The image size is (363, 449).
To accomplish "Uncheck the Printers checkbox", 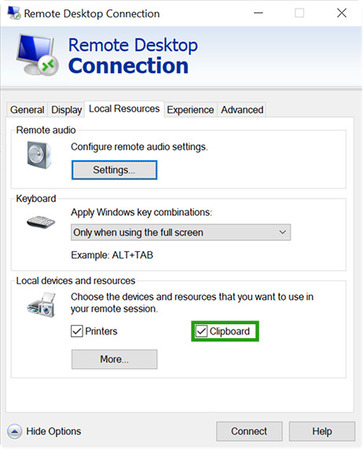I will (77, 331).
